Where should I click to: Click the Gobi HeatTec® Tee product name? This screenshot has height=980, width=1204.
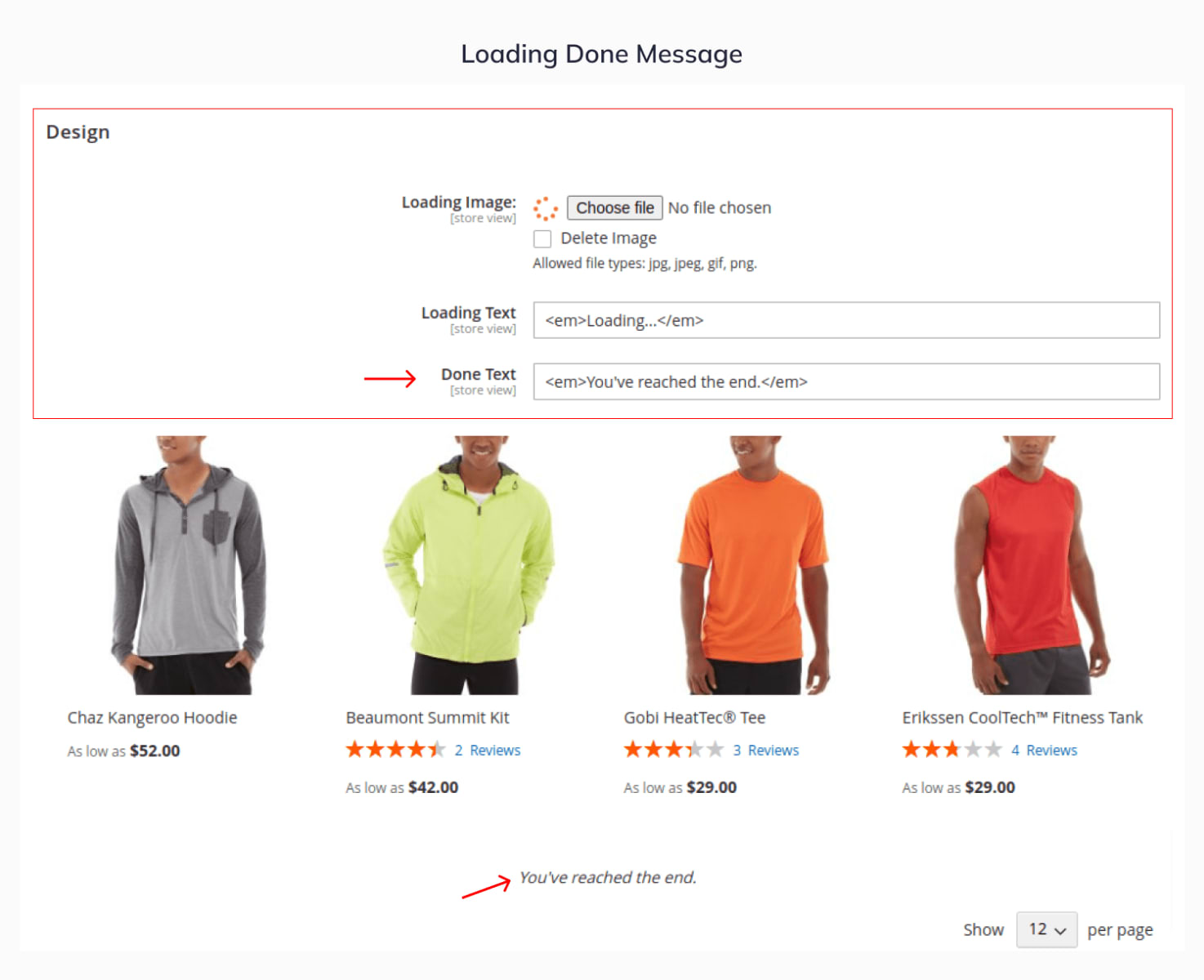694,718
